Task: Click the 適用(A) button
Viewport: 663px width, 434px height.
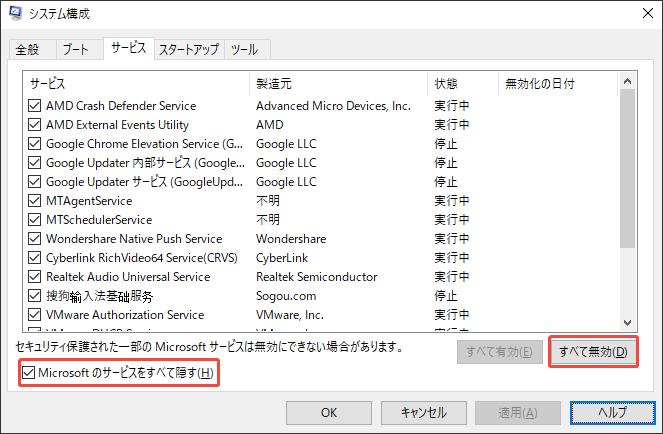Action: [x=518, y=412]
